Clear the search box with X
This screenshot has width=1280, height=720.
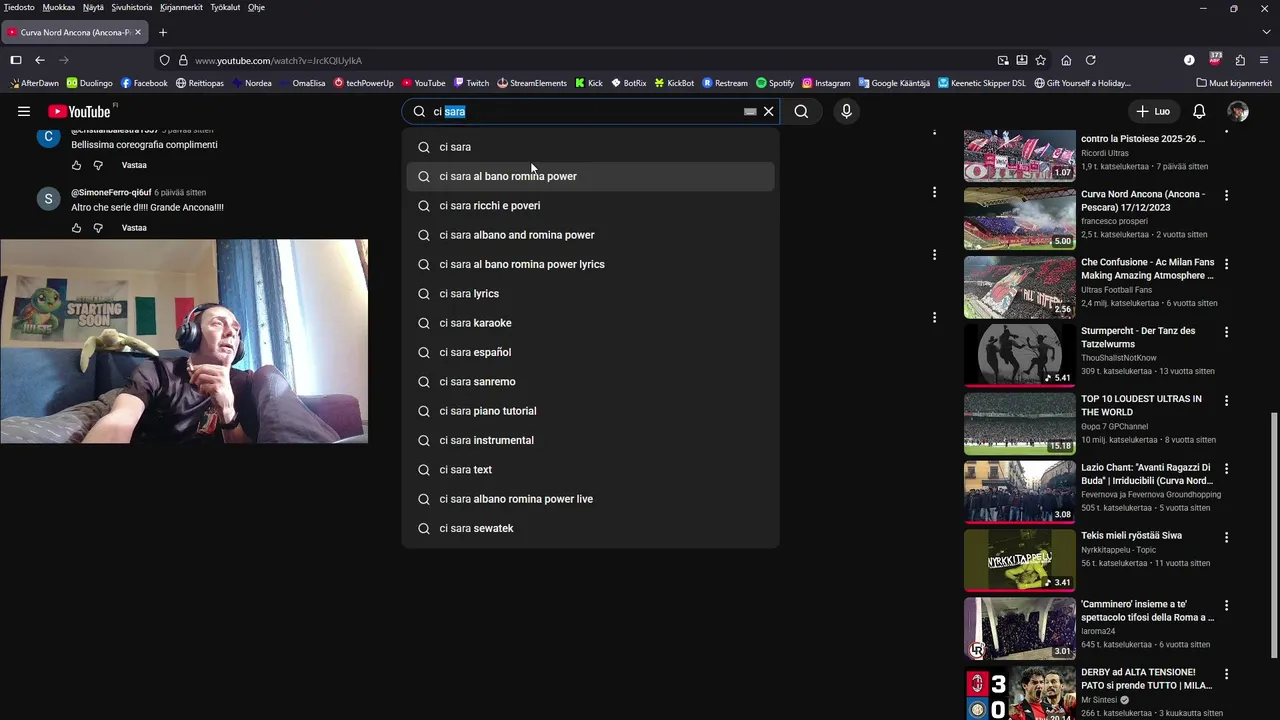coord(769,112)
